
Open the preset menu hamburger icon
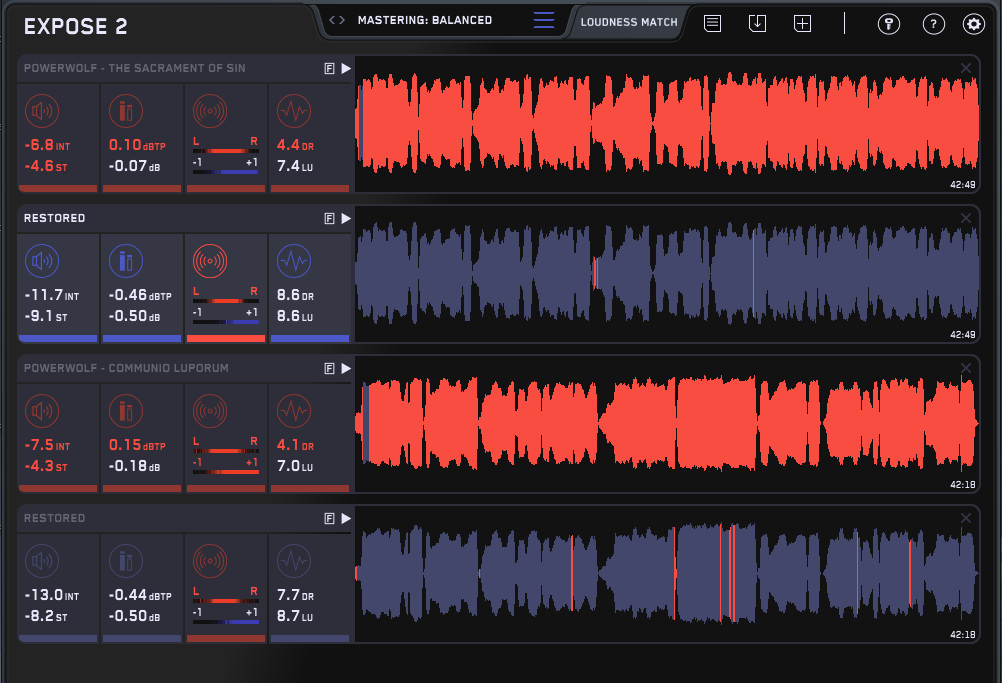544,20
